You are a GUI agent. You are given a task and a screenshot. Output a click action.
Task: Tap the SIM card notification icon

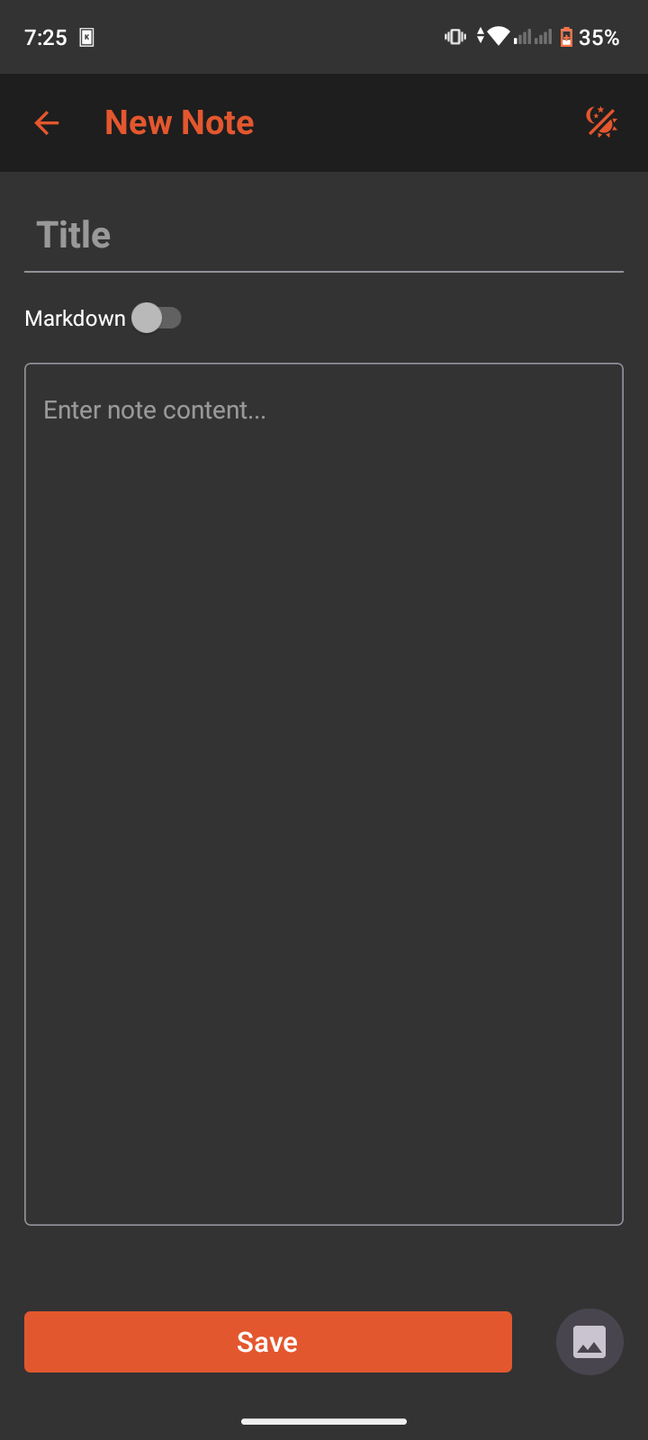87,38
